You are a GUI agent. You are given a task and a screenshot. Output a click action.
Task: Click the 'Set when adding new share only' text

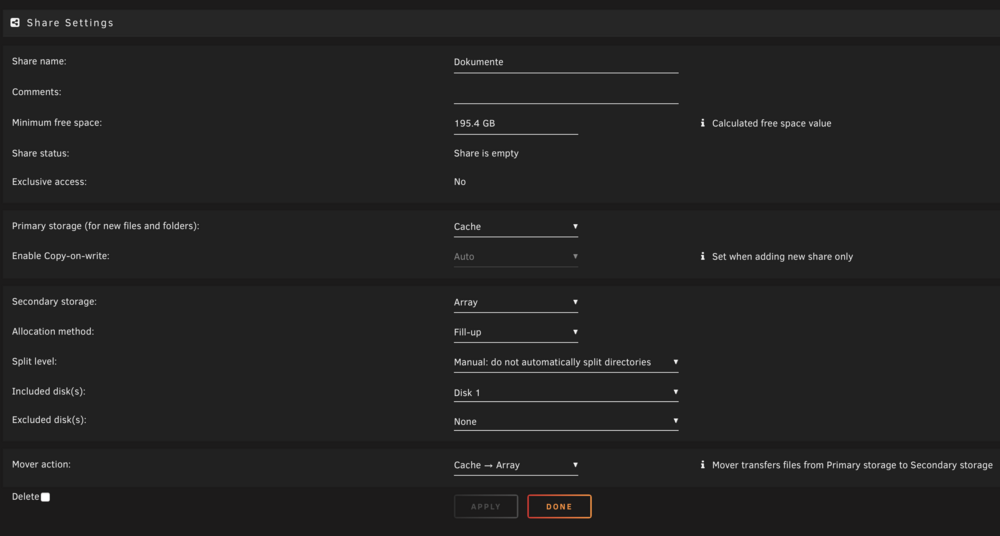tap(783, 257)
